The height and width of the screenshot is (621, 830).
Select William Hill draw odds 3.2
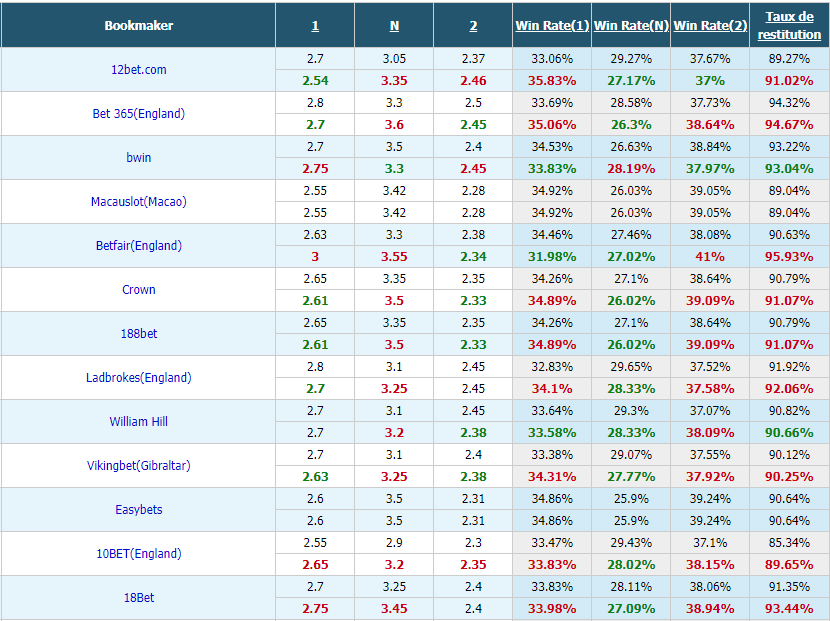[394, 433]
